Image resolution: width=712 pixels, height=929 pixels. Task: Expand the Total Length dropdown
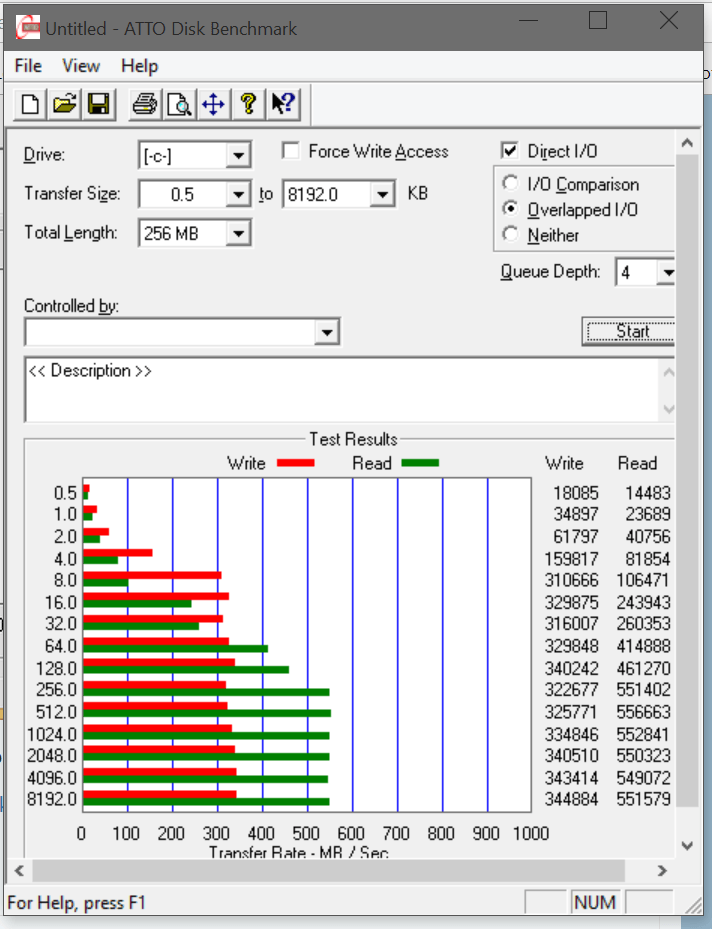point(237,234)
